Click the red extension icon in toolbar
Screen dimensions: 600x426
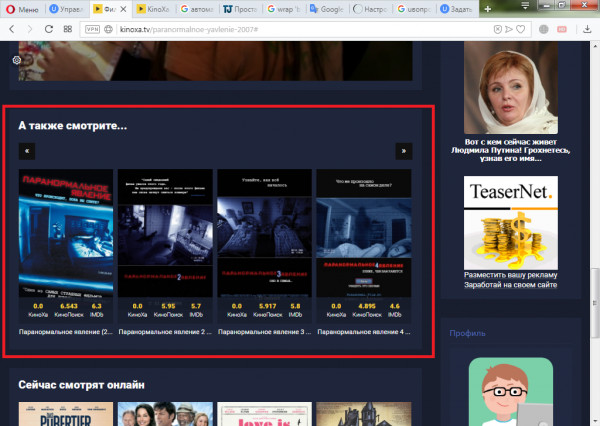[x=562, y=29]
